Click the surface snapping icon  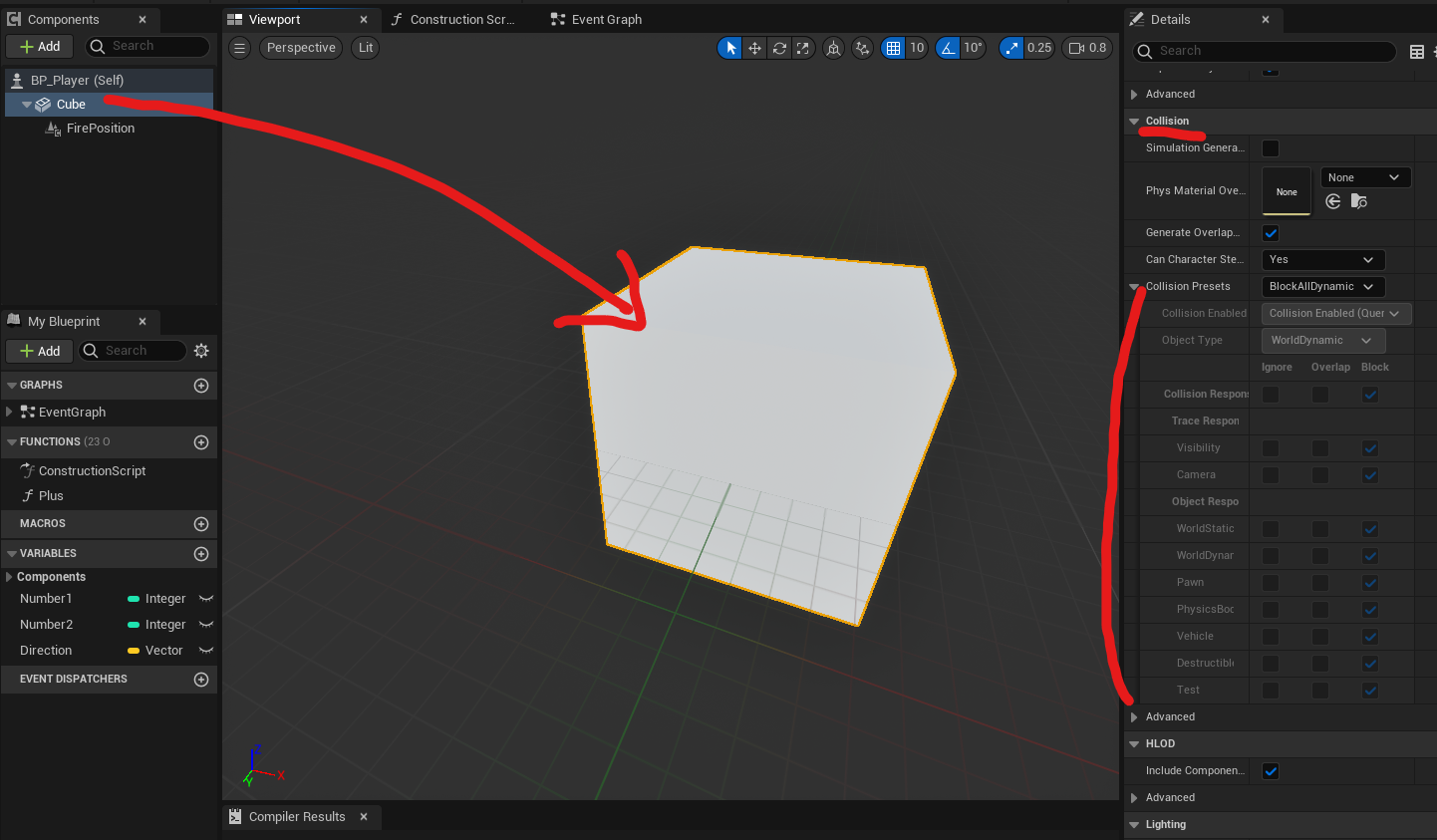click(863, 48)
